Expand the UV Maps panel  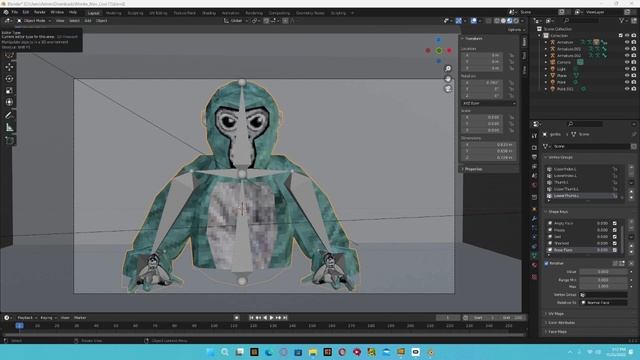[x=556, y=314]
